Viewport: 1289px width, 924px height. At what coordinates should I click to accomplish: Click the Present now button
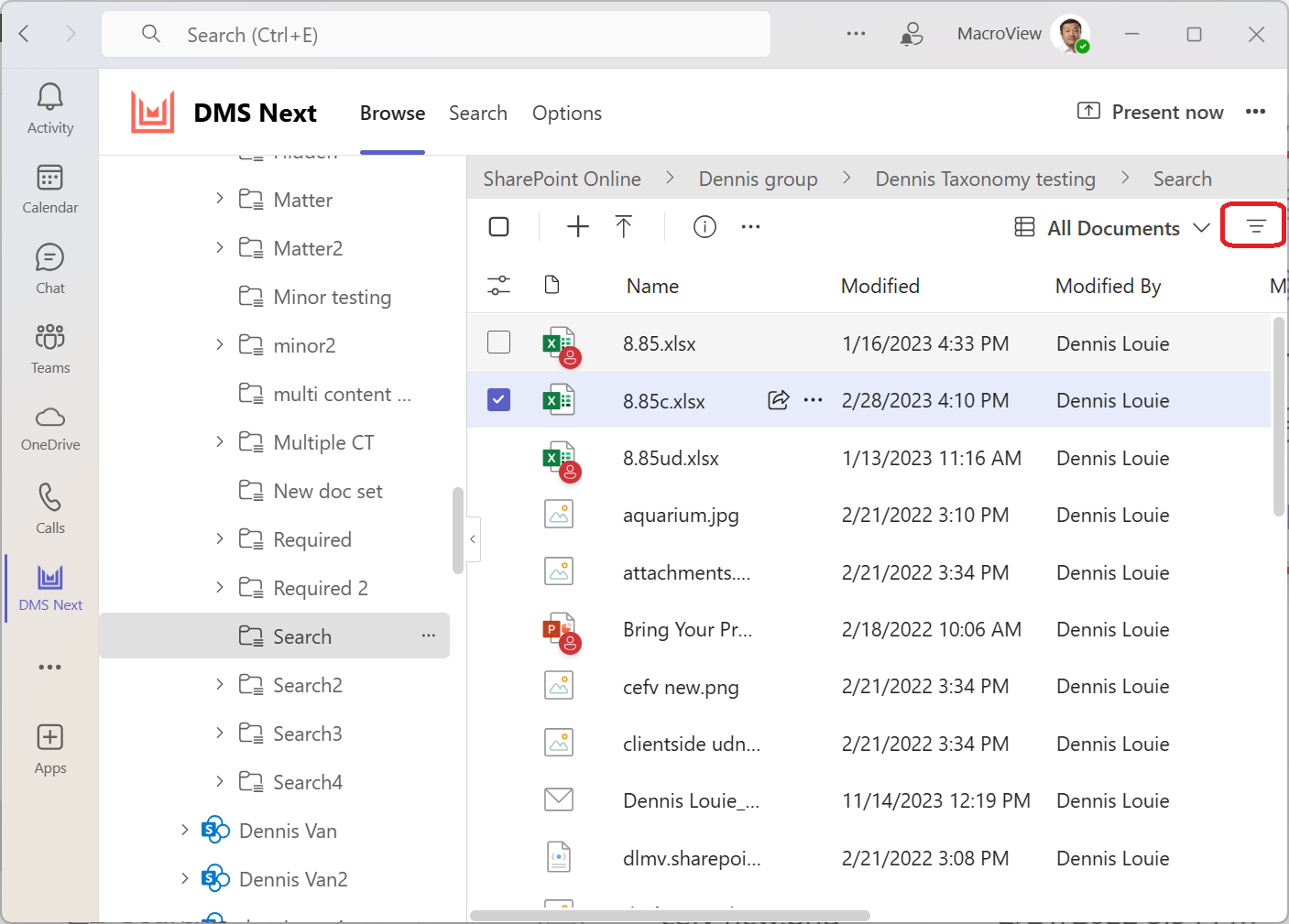(1150, 112)
